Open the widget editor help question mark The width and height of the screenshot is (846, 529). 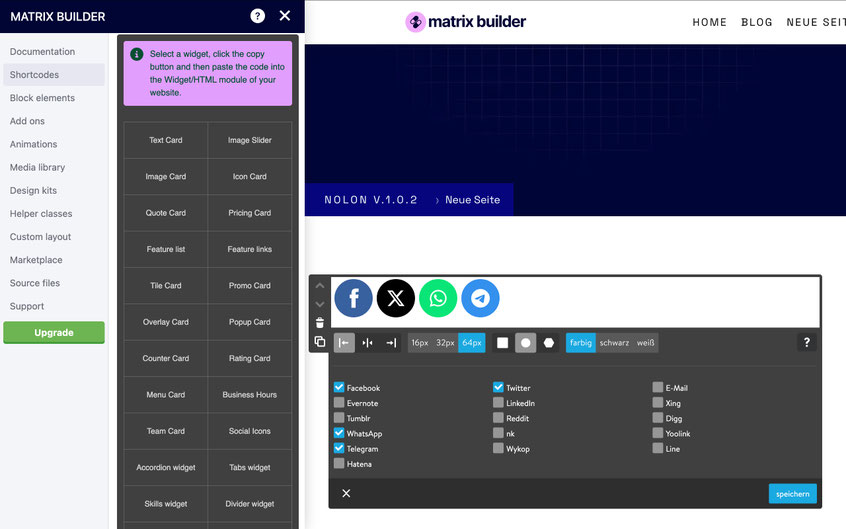[x=807, y=342]
